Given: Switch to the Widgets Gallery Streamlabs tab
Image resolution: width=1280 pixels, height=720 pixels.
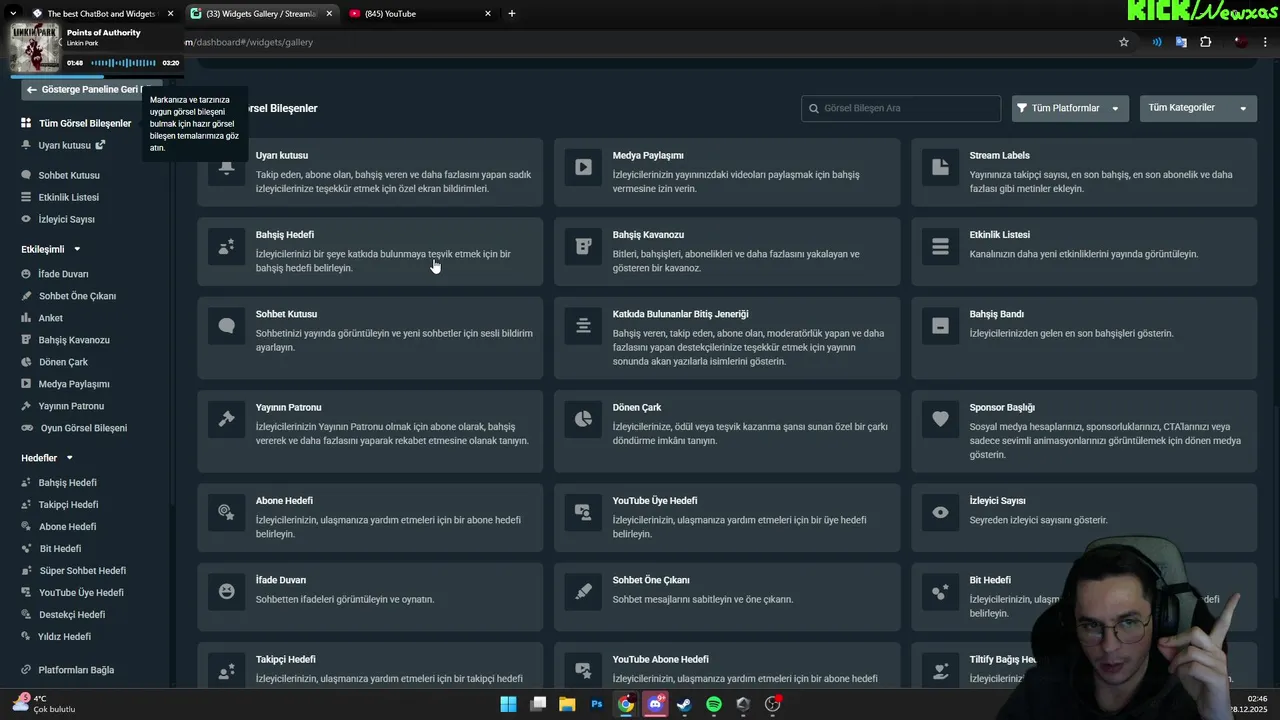Looking at the screenshot, I should (x=262, y=13).
